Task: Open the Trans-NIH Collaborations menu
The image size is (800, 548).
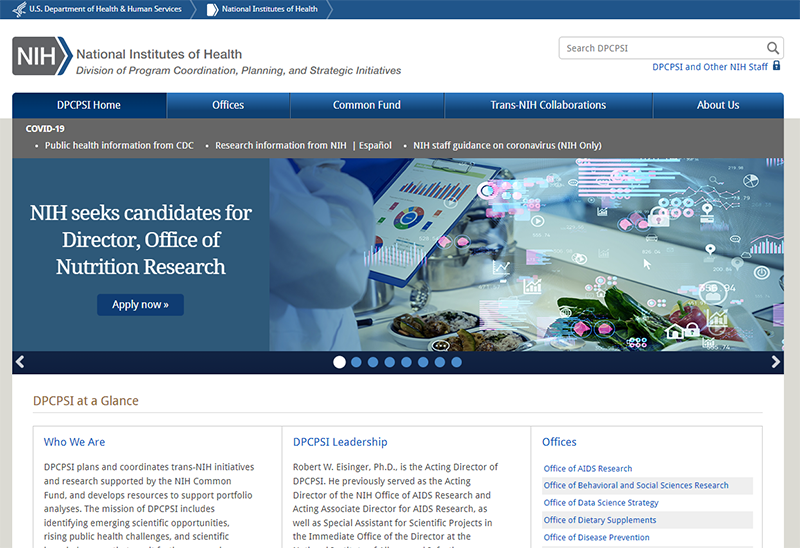Action: click(x=548, y=106)
